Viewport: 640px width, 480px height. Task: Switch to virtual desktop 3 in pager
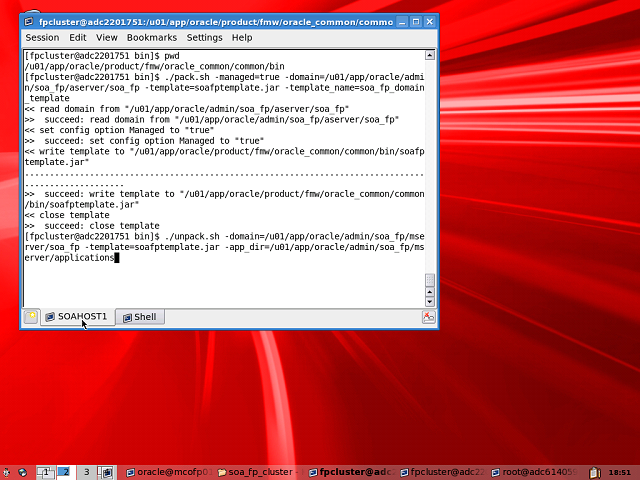point(86,472)
